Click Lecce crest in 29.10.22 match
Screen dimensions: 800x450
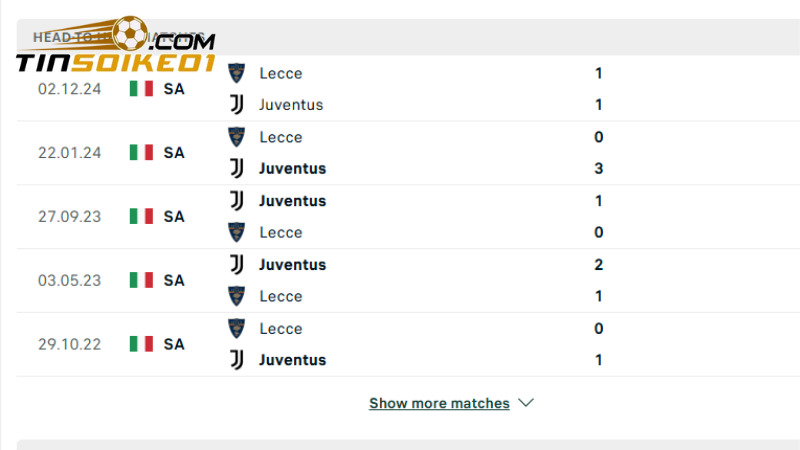tap(237, 328)
